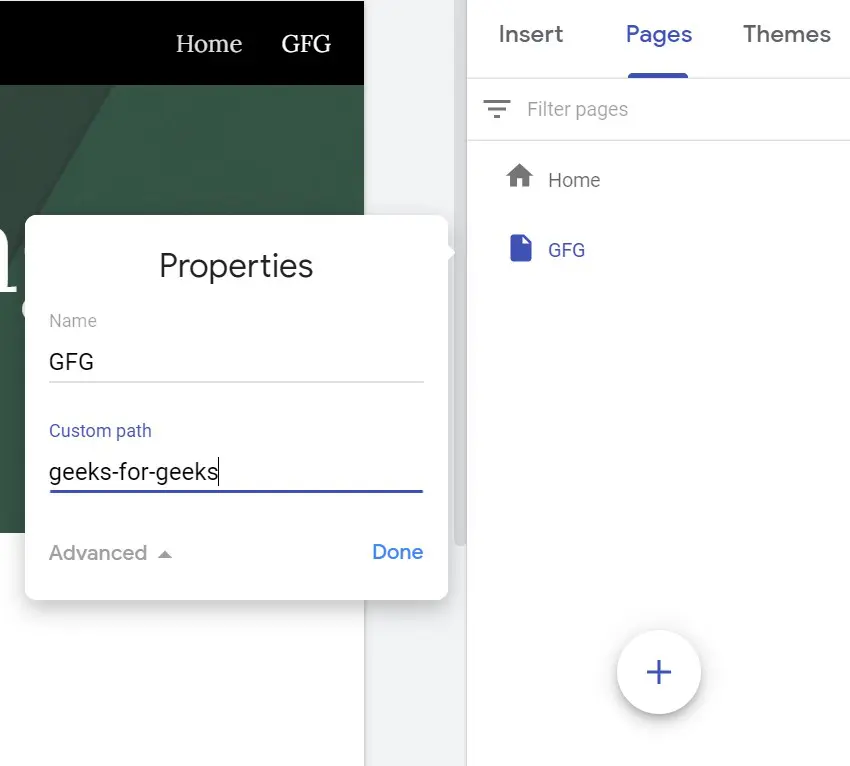Image resolution: width=850 pixels, height=766 pixels.
Task: Open the Themes tab
Action: click(x=787, y=34)
